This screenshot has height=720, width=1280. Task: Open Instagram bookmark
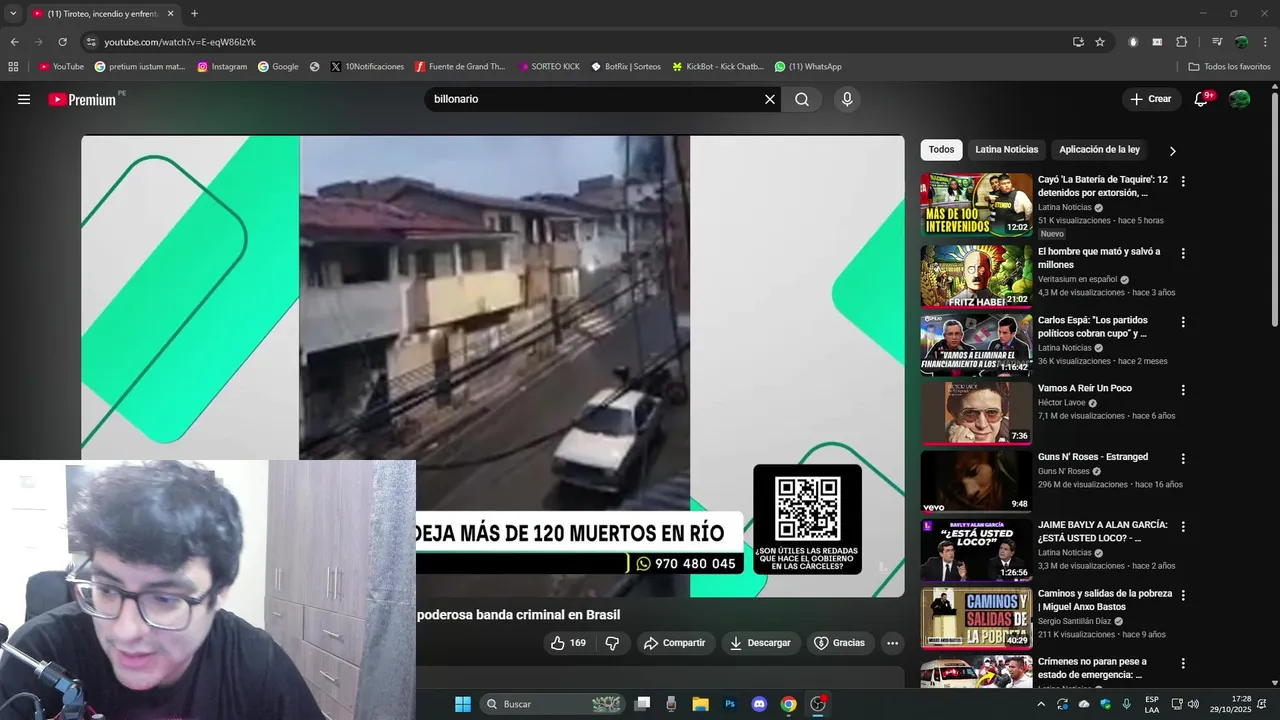222,67
